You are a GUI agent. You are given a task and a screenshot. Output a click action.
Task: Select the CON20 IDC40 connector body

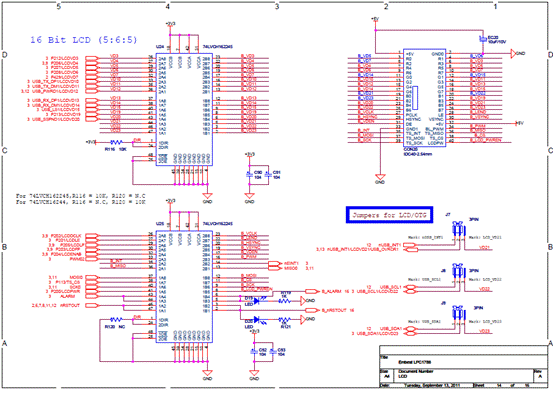425,98
